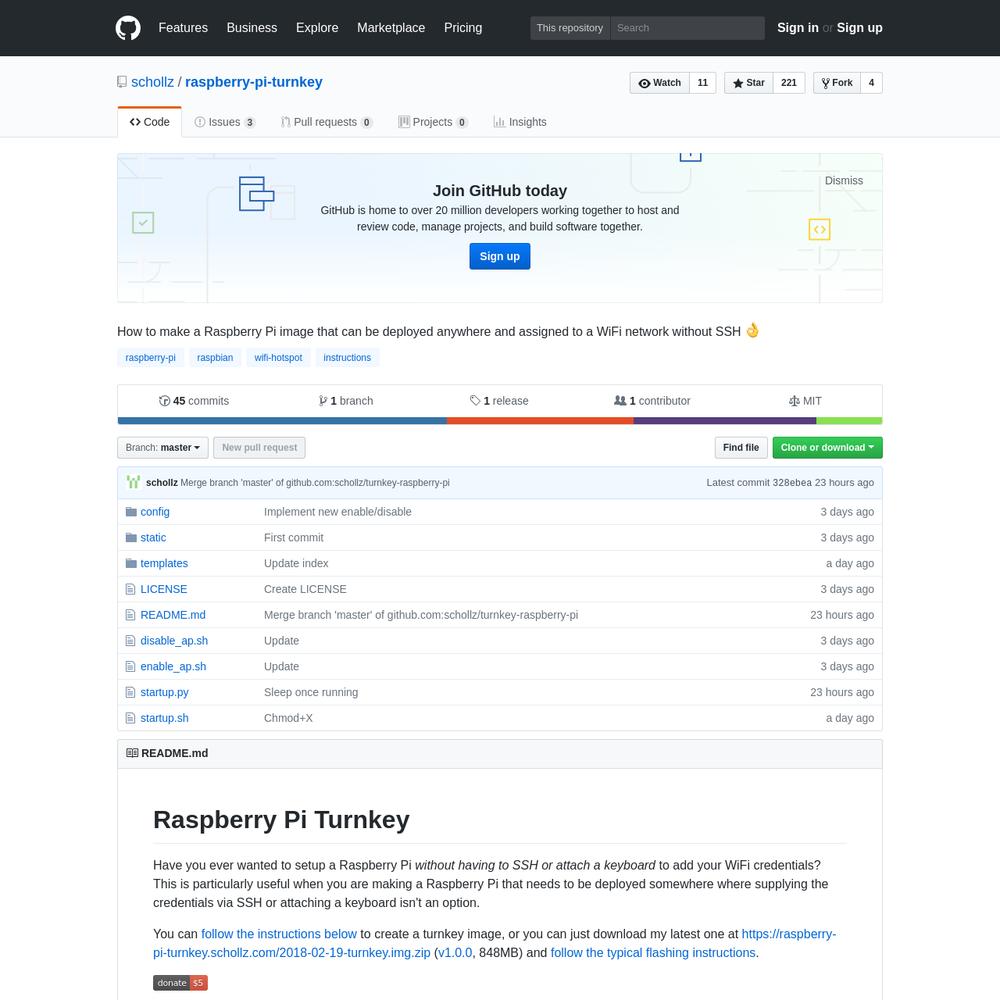Follow the 'follow the instructions below' link
This screenshot has height=1000, width=1000.
[279, 934]
